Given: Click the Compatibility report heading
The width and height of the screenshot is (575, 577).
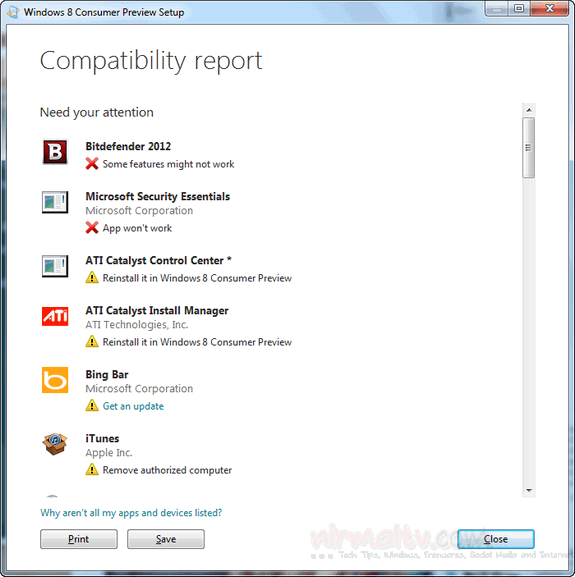Looking at the screenshot, I should 151,61.
